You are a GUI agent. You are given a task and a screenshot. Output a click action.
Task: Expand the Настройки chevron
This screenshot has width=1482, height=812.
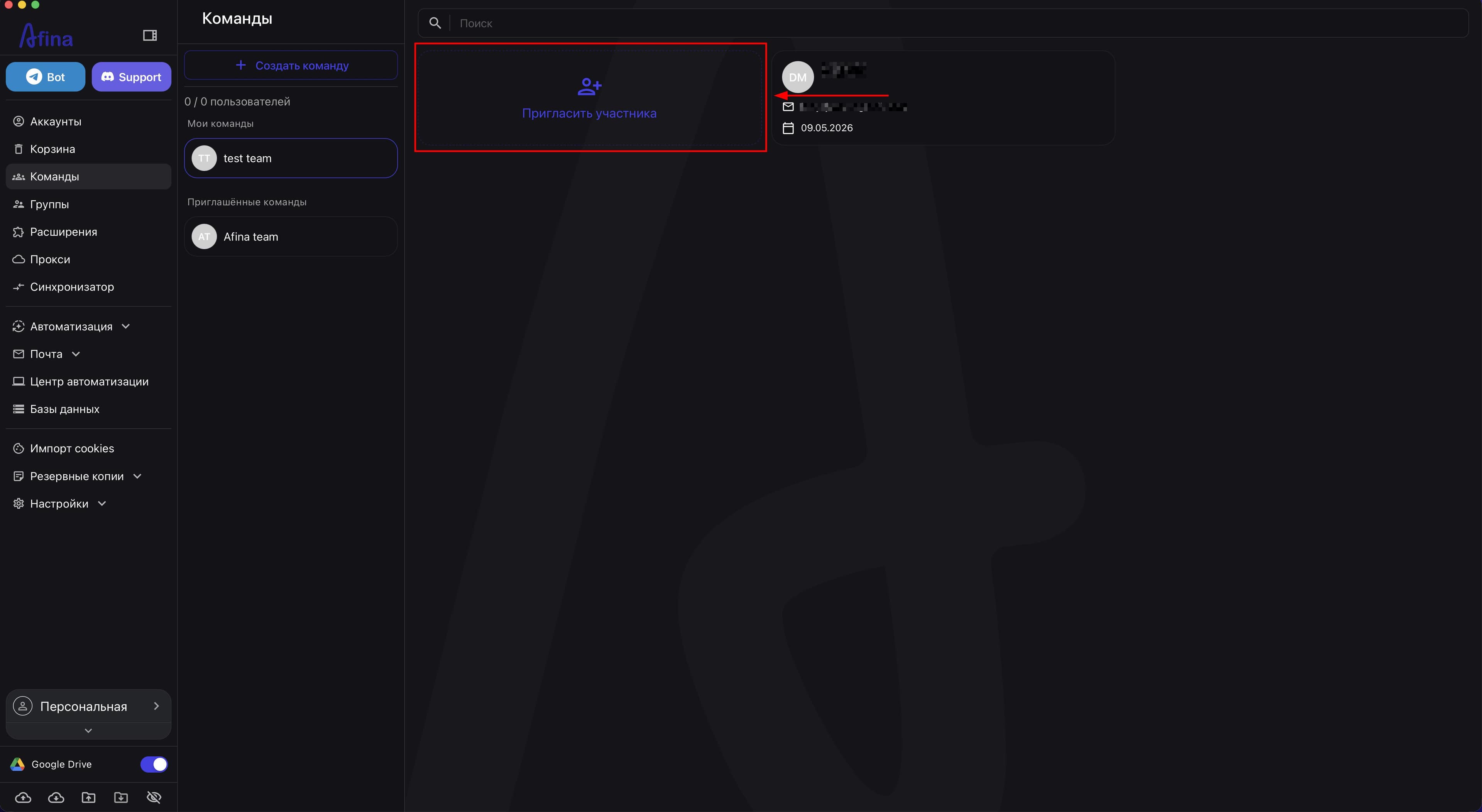(102, 504)
